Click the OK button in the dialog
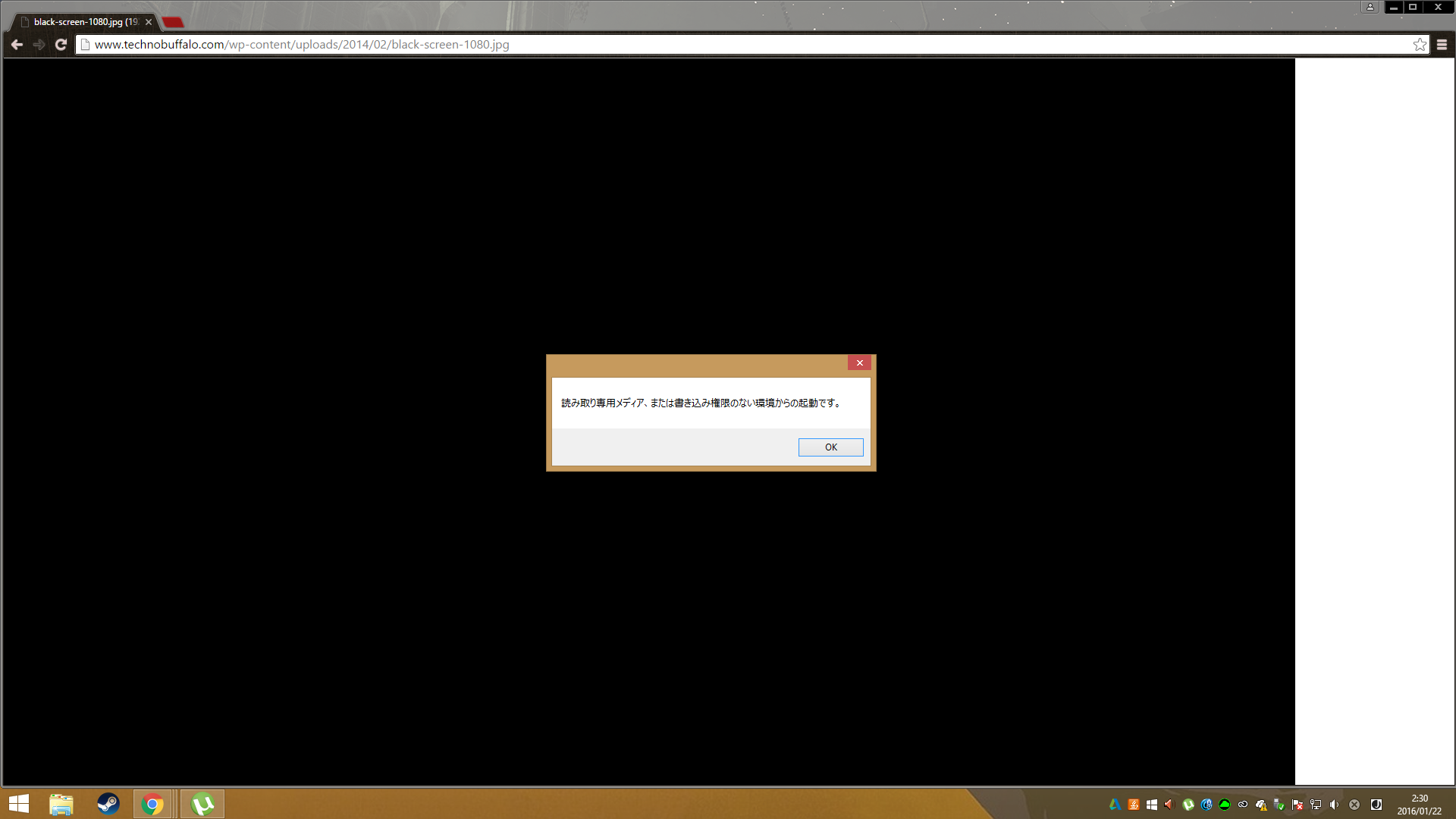Screen dimensions: 1456x819 (830, 447)
